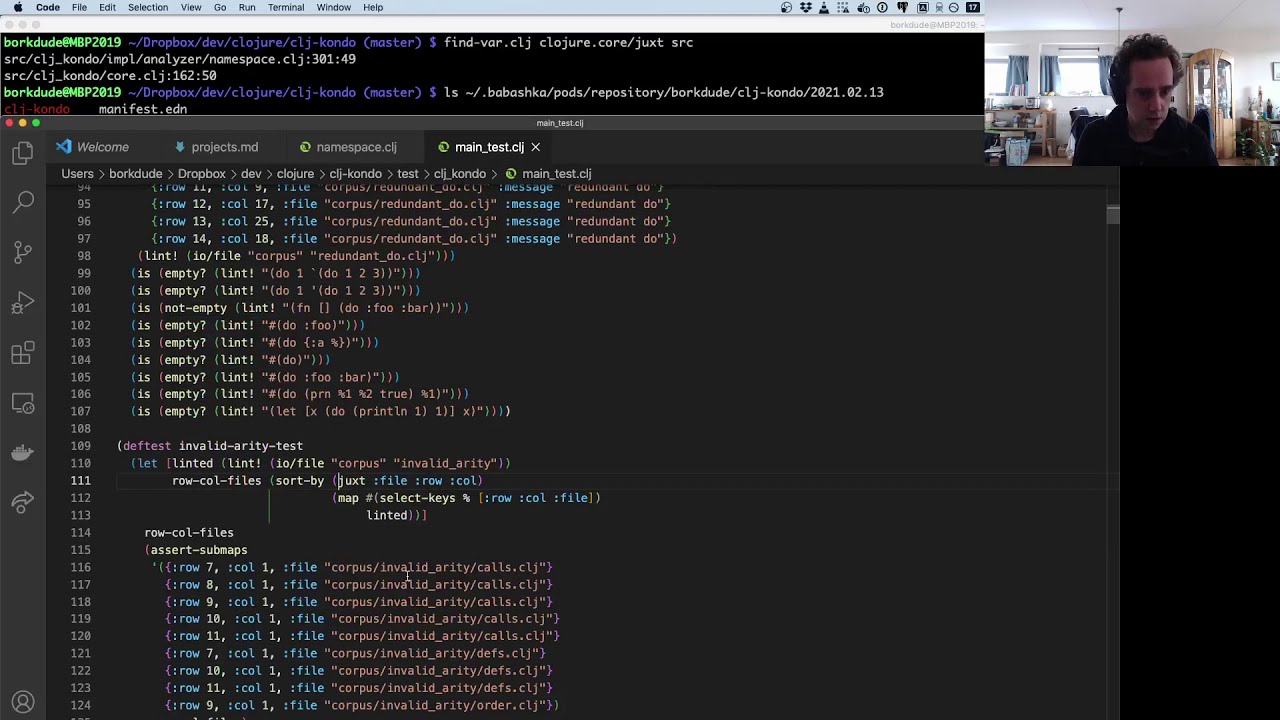Image resolution: width=1280 pixels, height=720 pixels.
Task: Open the Docker view in the activity bar
Action: point(23,453)
